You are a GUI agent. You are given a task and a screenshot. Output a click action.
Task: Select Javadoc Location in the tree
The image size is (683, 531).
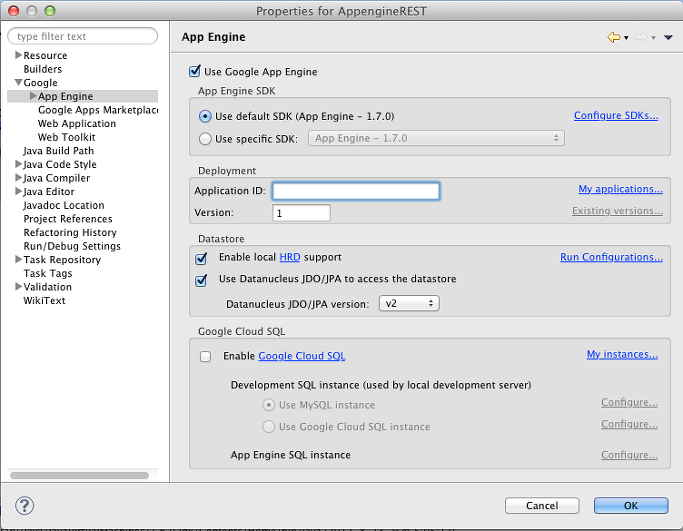pos(64,205)
